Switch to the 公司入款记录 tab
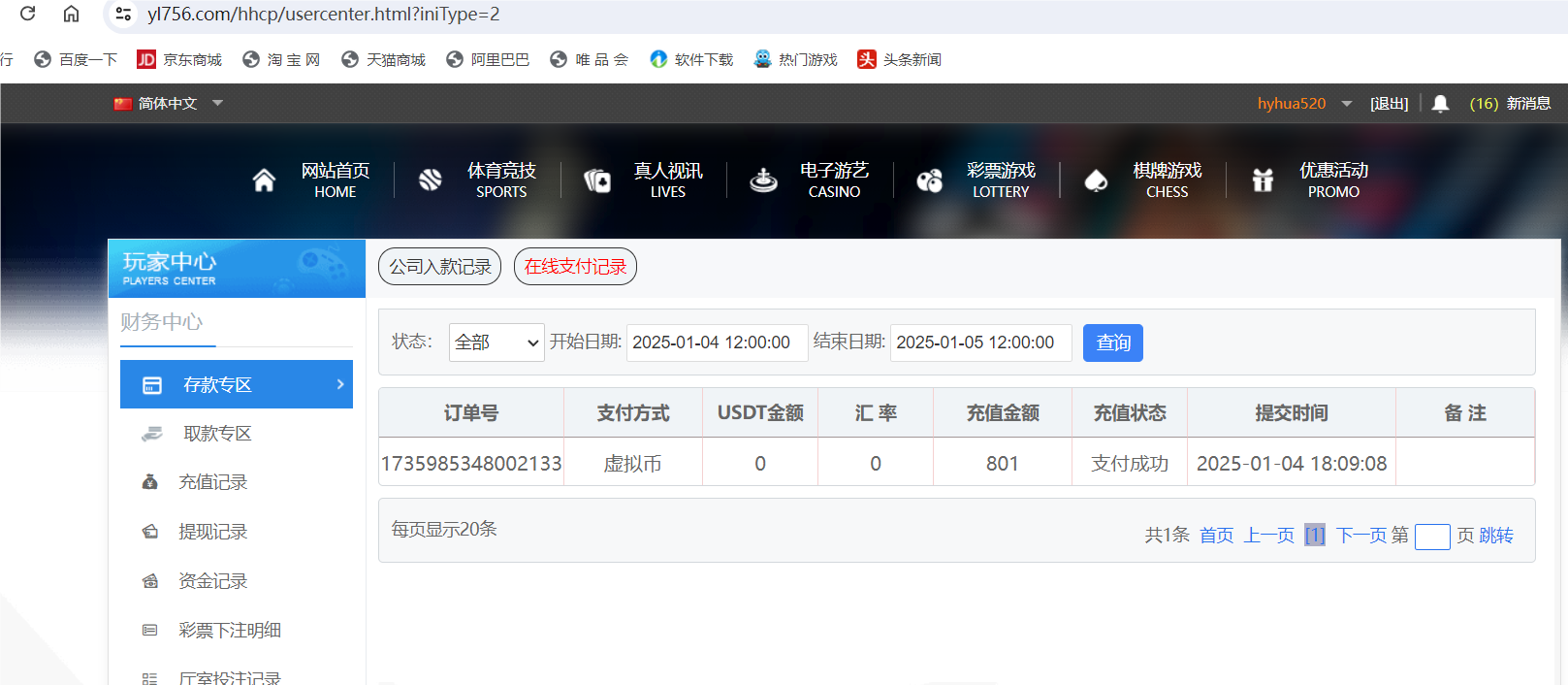The image size is (1568, 685). 440,267
